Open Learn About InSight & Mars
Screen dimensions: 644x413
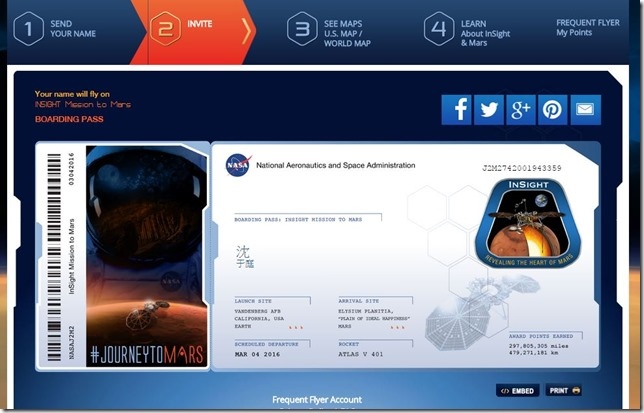[x=485, y=33]
